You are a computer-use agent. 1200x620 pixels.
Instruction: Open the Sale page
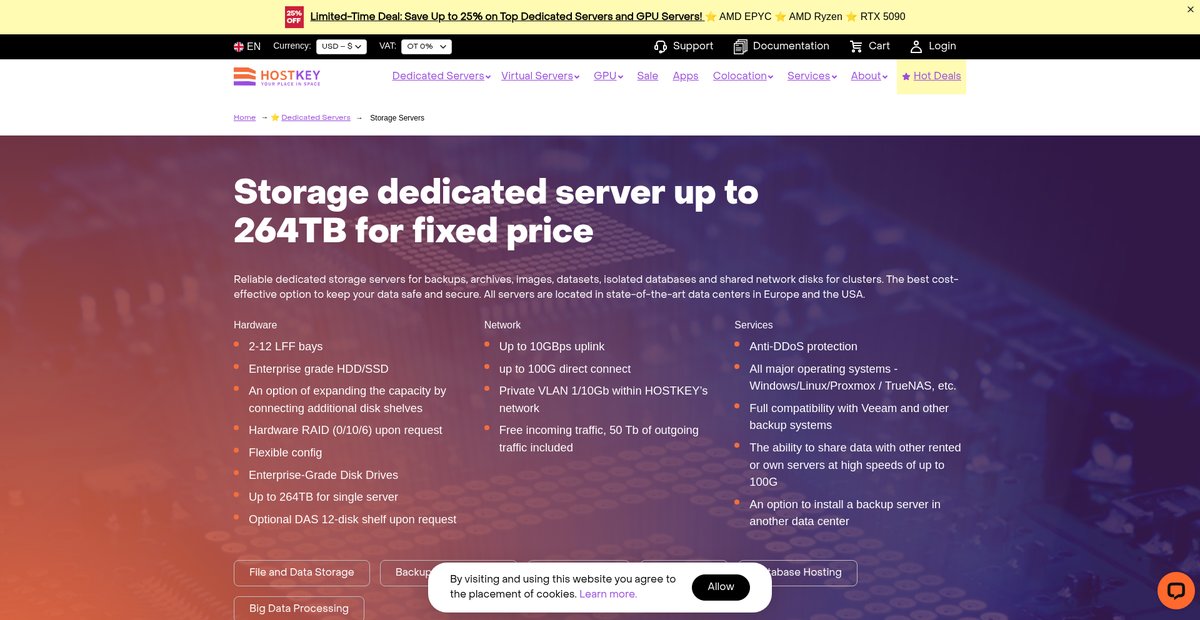(648, 76)
